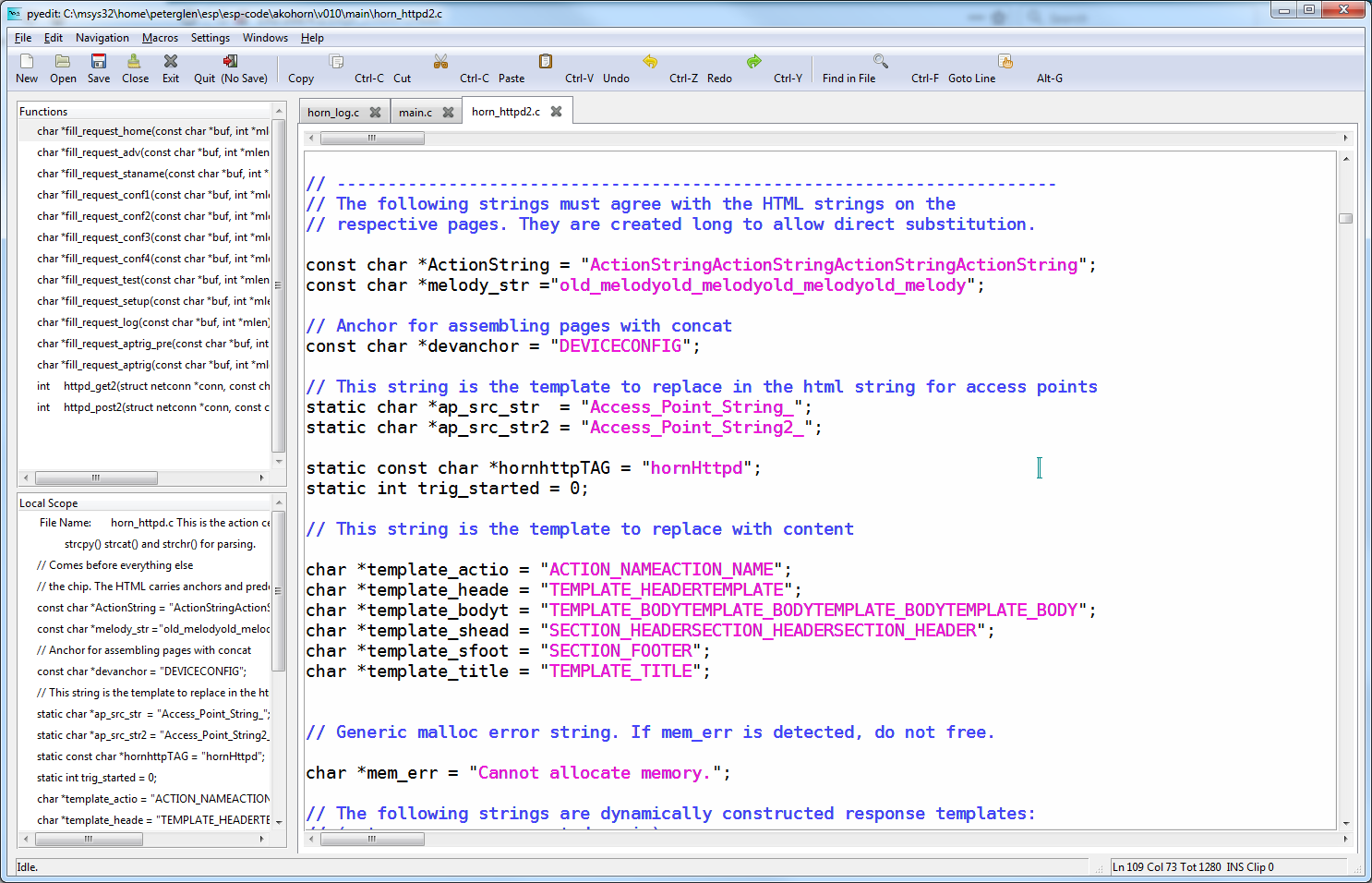Click the New file toolbar icon
Screen dimensions: 1372x883
point(27,62)
